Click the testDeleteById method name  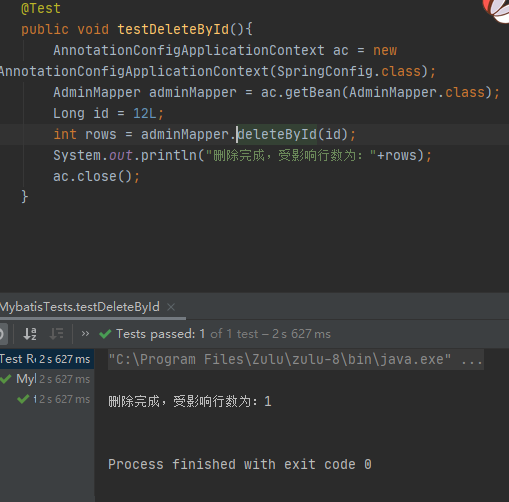coord(173,29)
